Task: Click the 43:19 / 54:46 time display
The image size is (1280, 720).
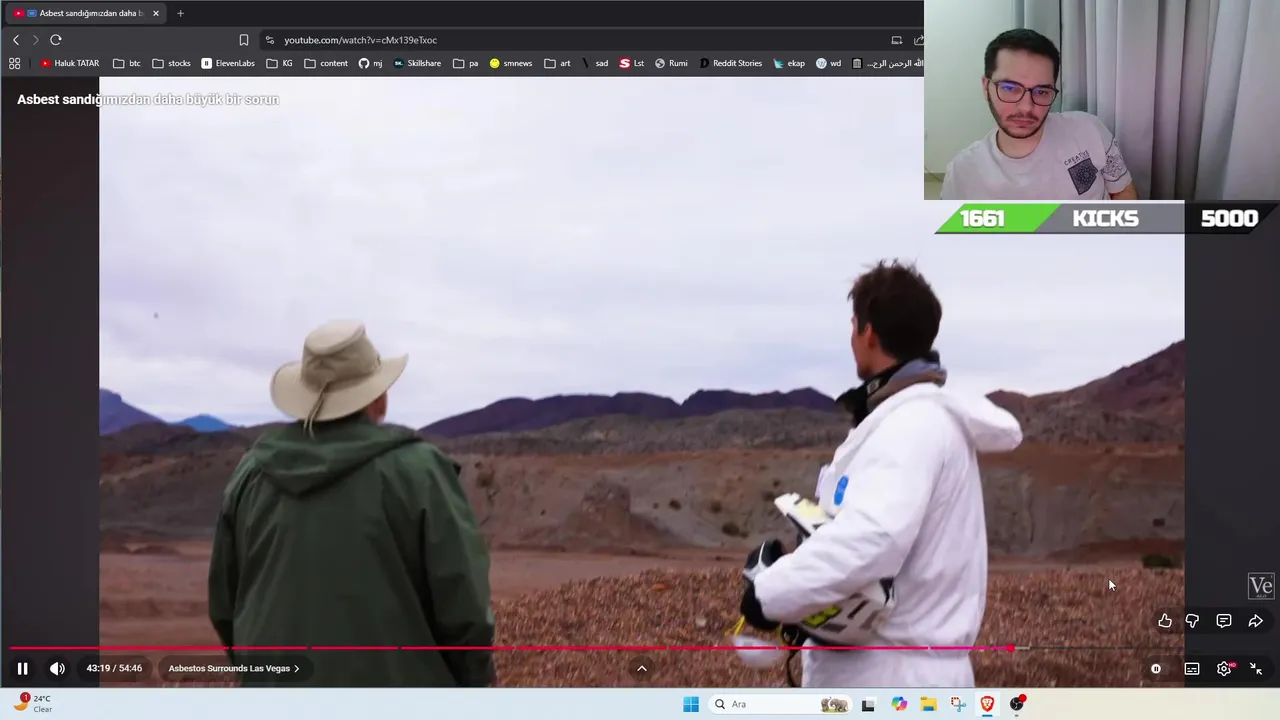Action: coord(114,669)
